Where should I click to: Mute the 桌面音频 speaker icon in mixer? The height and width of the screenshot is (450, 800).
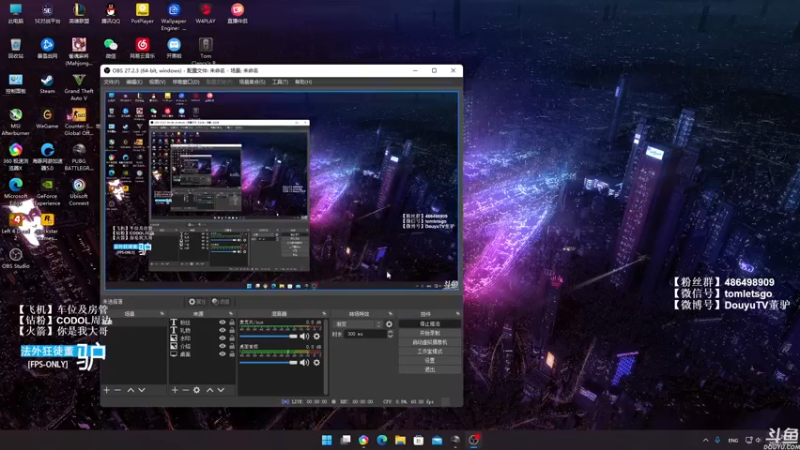[x=305, y=362]
